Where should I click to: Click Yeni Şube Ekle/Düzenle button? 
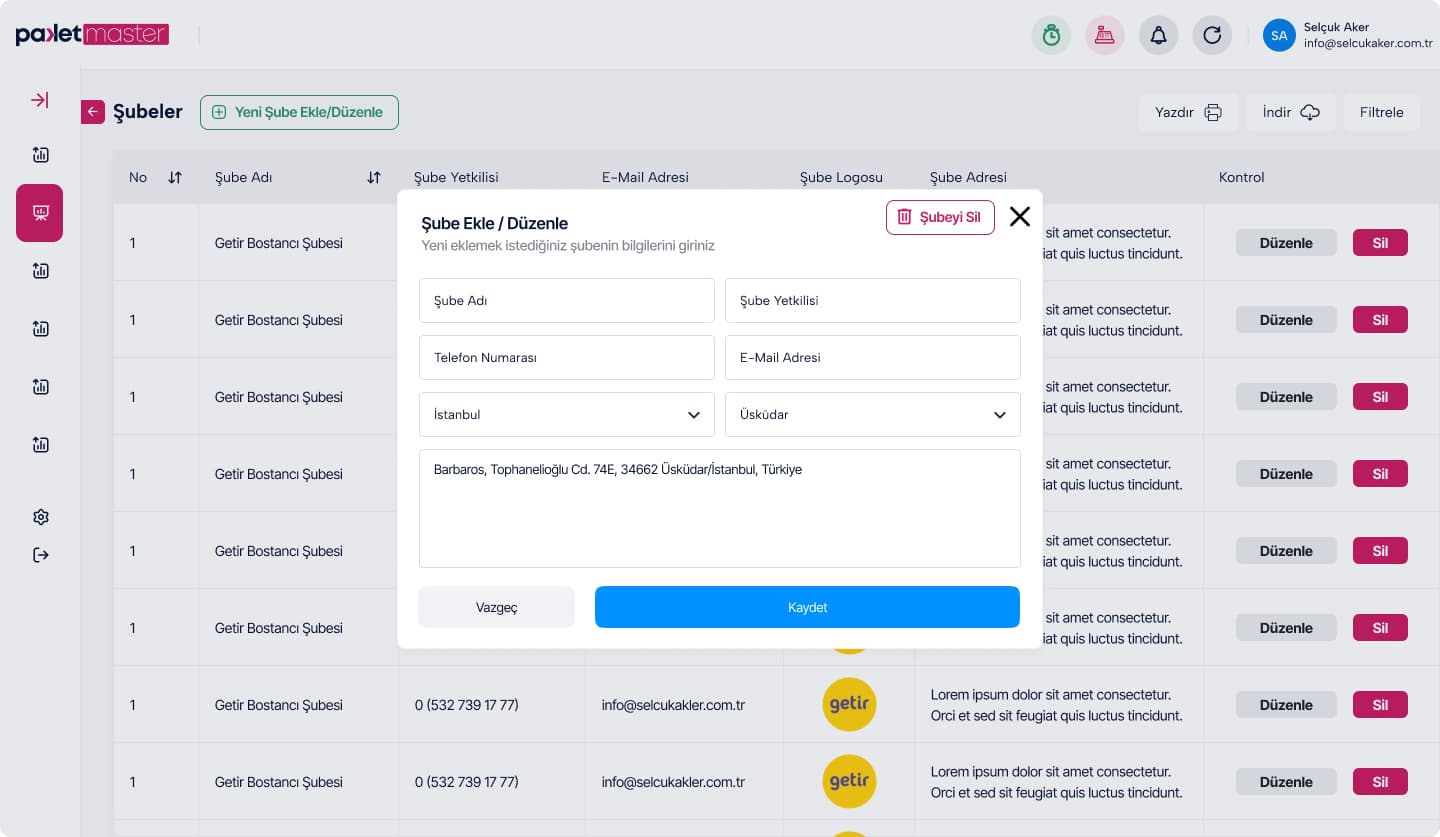tap(299, 112)
